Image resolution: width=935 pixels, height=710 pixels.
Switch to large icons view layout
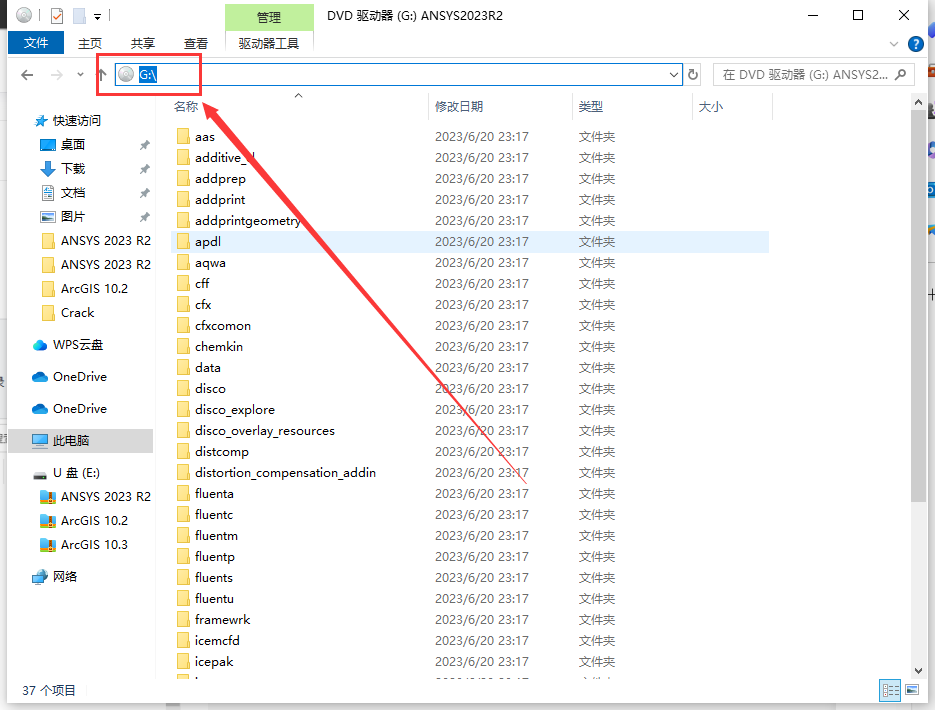coord(912,690)
